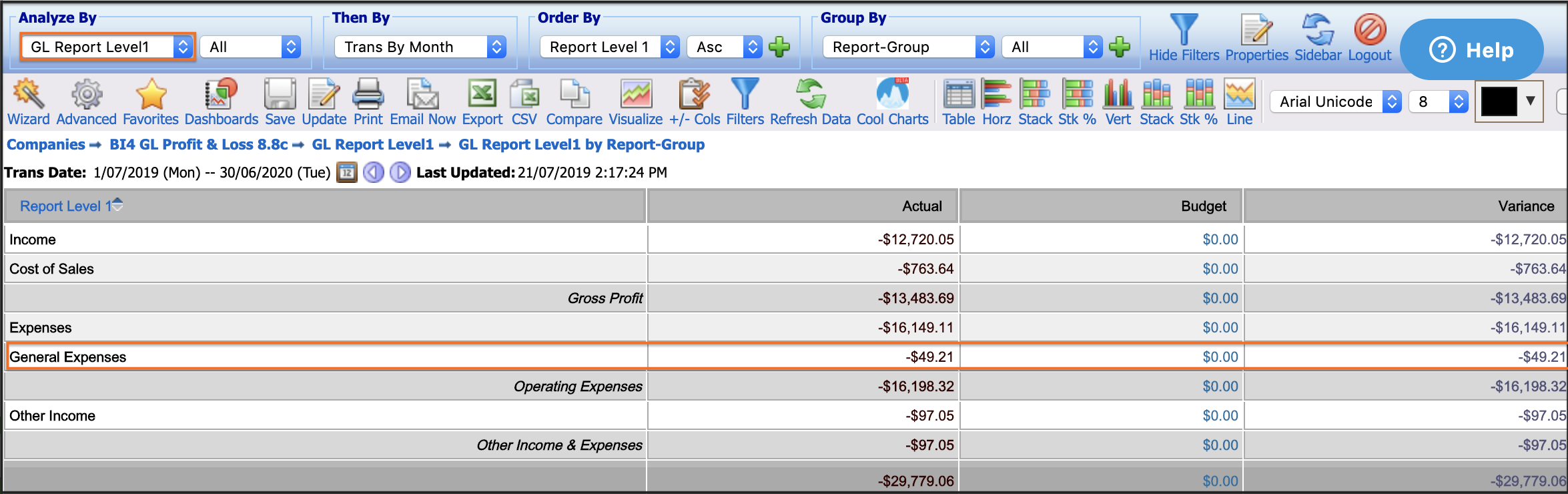
Task: Open Filters in the toolbar
Action: pos(745,101)
